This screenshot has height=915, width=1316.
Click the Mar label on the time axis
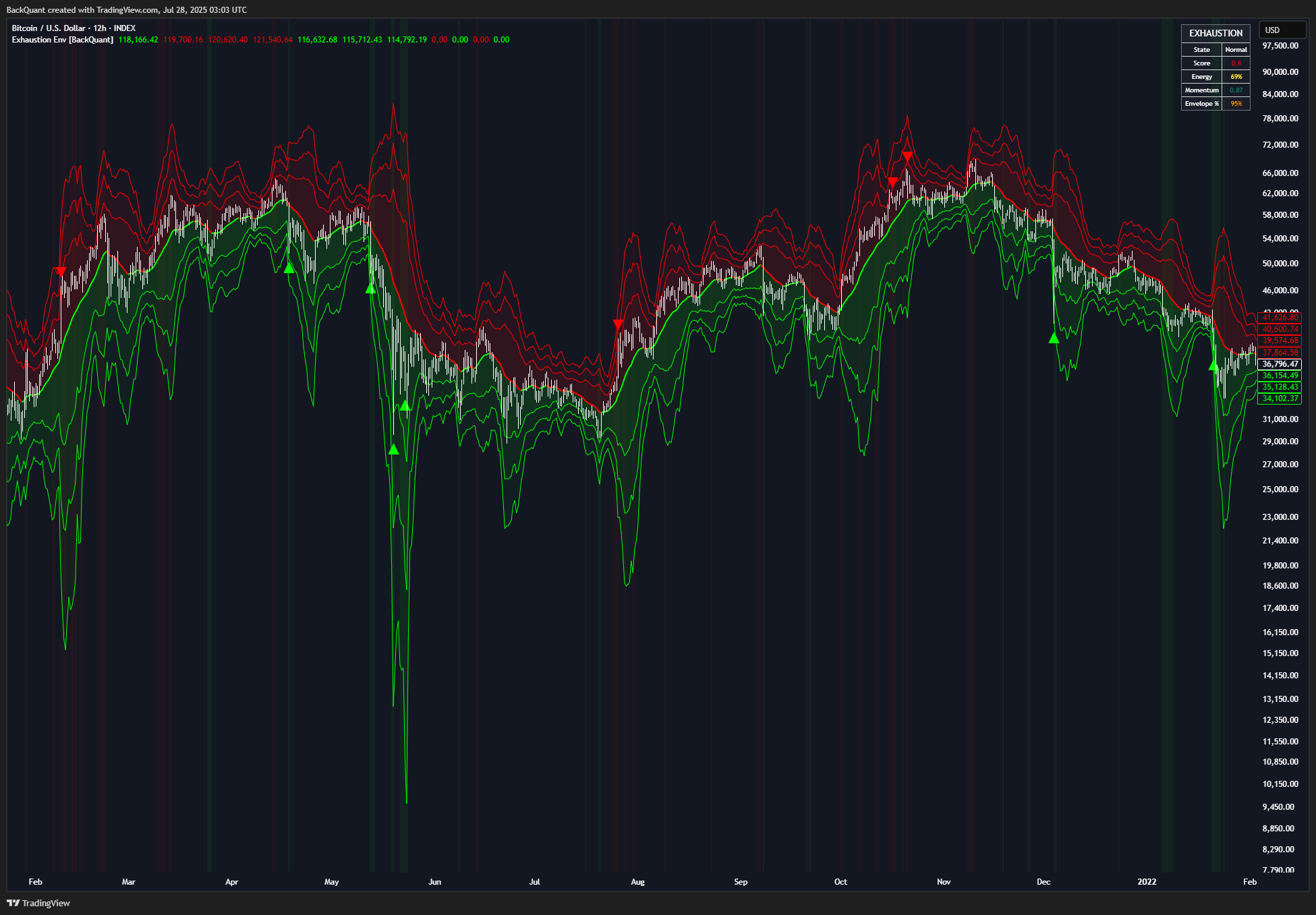[129, 882]
